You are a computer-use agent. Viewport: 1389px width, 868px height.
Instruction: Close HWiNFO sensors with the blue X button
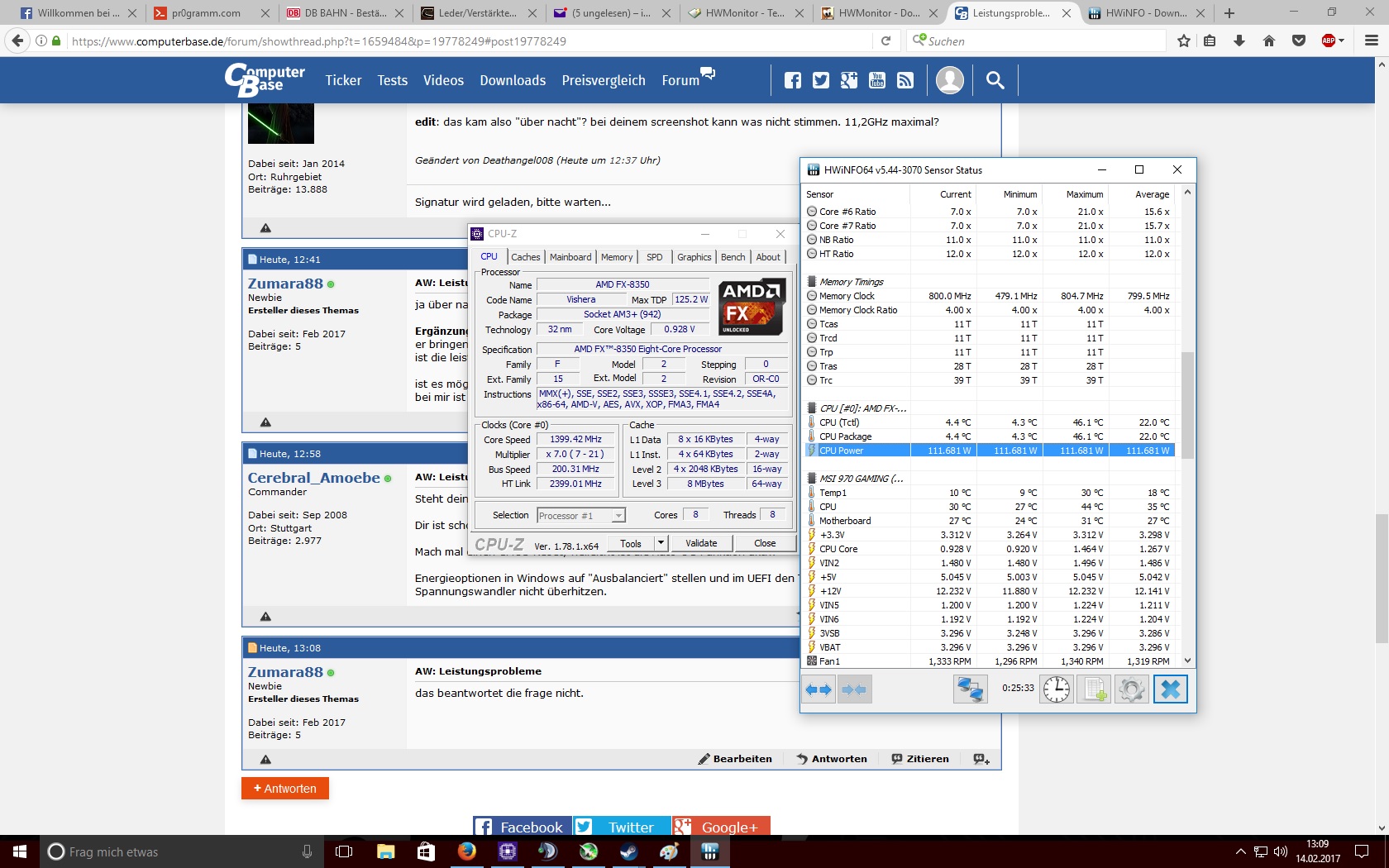(1171, 689)
